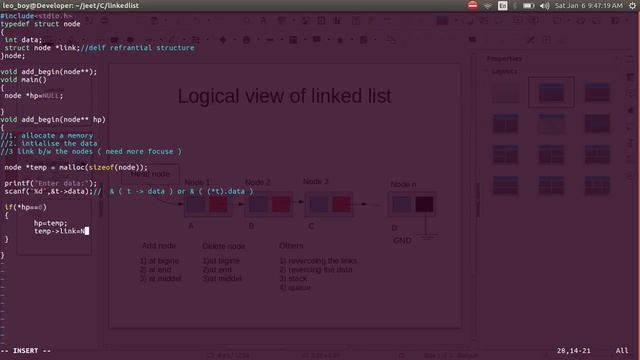This screenshot has height=360, width=640.
Task: Select the Title, 4 Content layout
Action: [x=551, y=185]
